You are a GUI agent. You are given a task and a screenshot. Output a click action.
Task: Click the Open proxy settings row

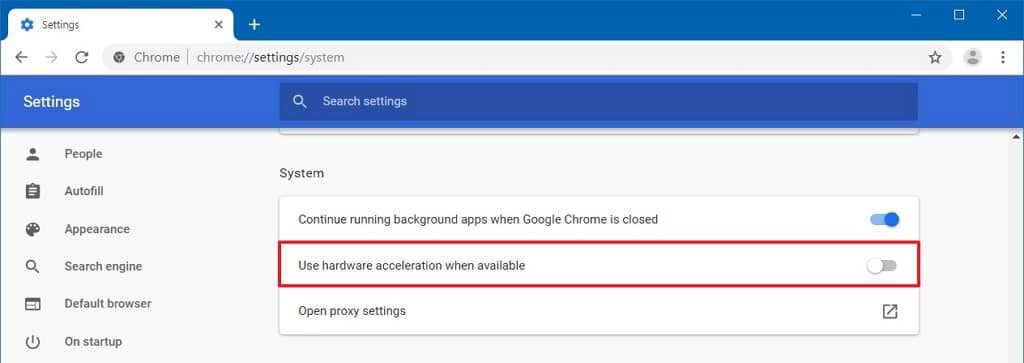point(599,311)
